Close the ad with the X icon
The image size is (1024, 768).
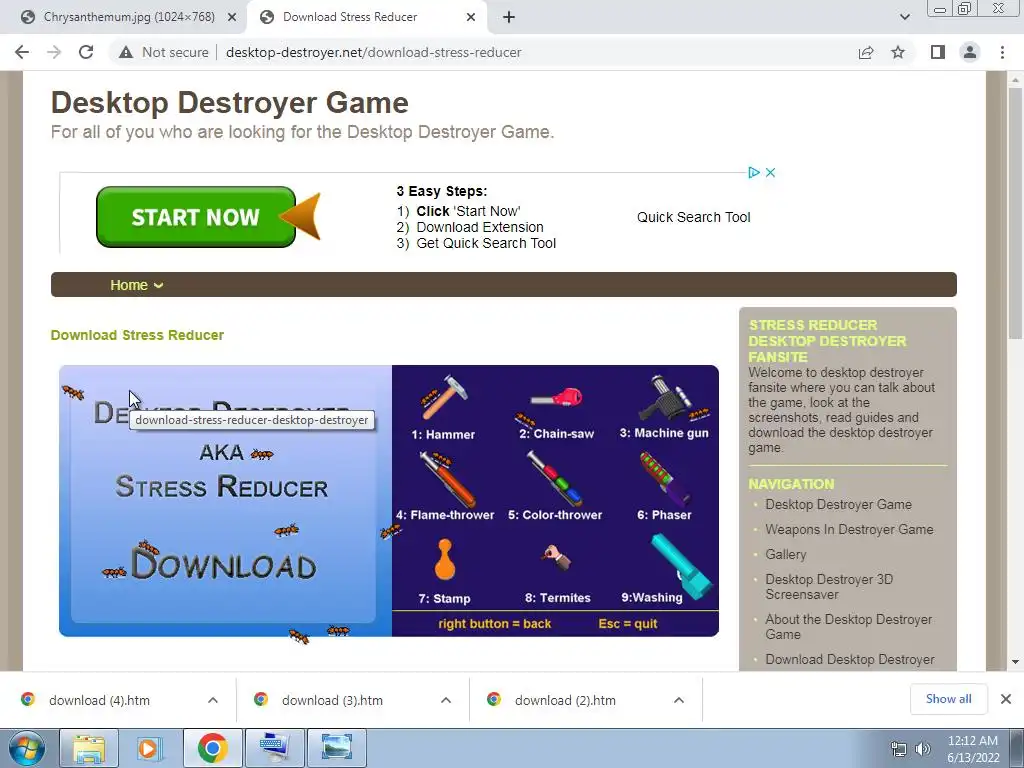coord(771,172)
